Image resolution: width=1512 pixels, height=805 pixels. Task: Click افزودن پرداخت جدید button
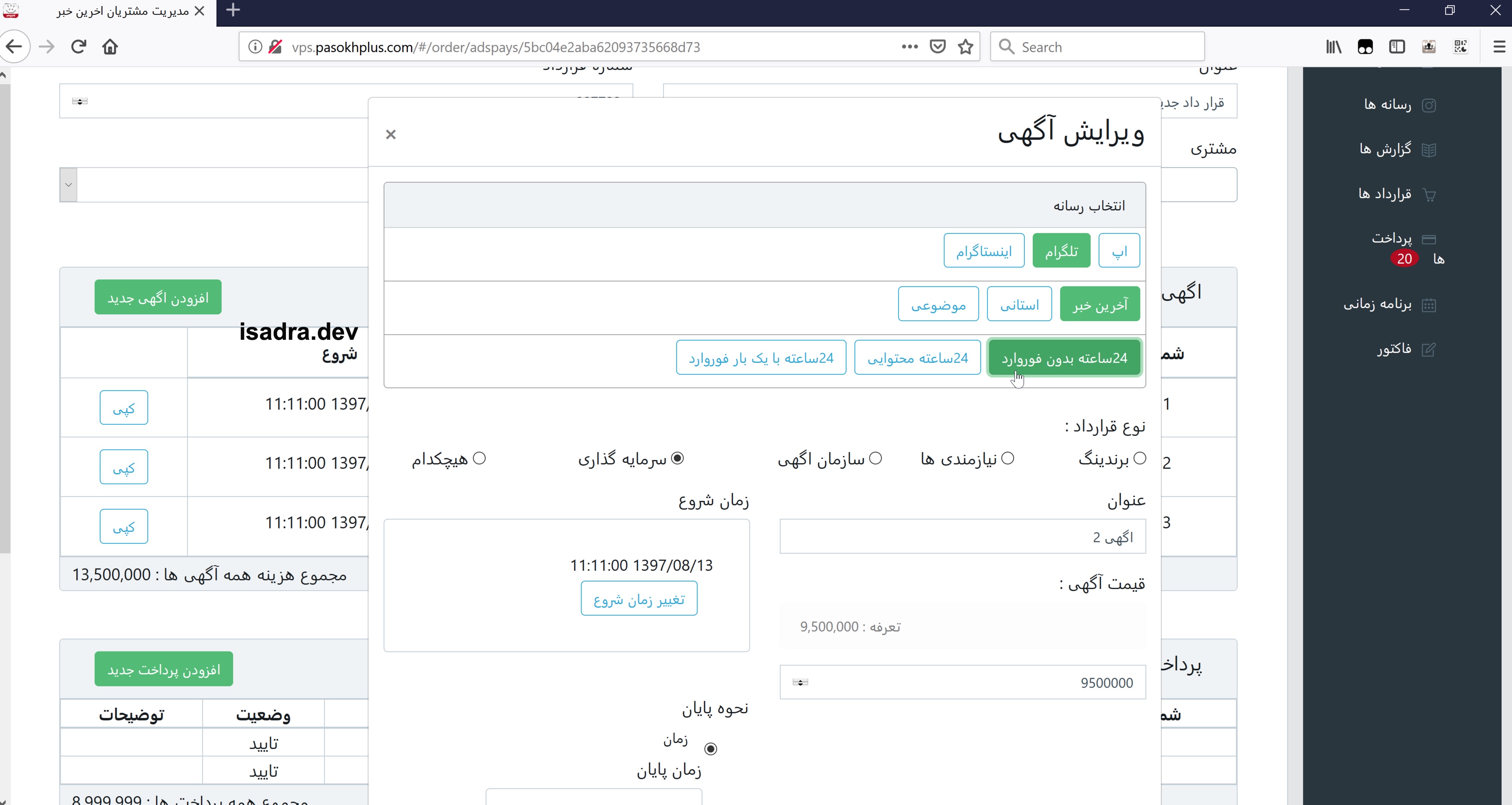click(x=164, y=669)
